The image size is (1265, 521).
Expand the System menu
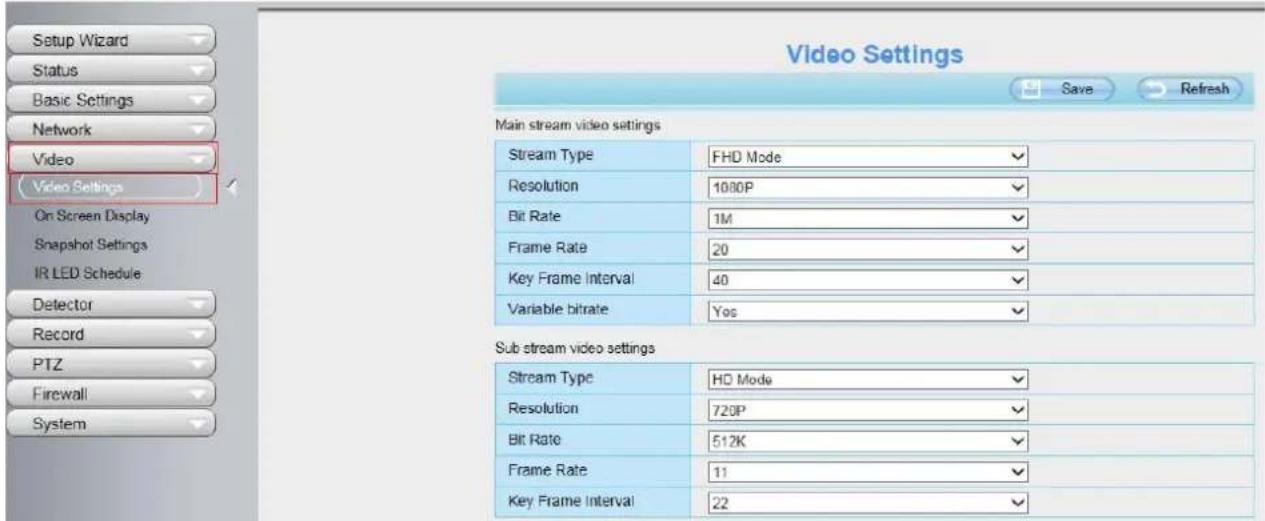[112, 423]
